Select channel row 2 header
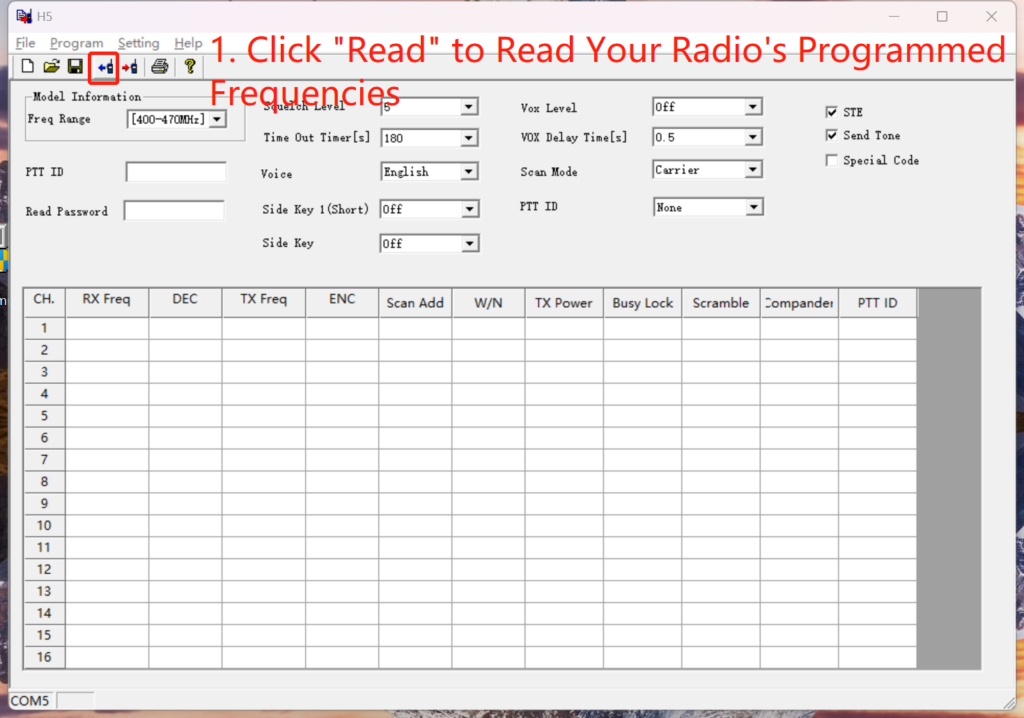The image size is (1024, 718). [x=44, y=350]
